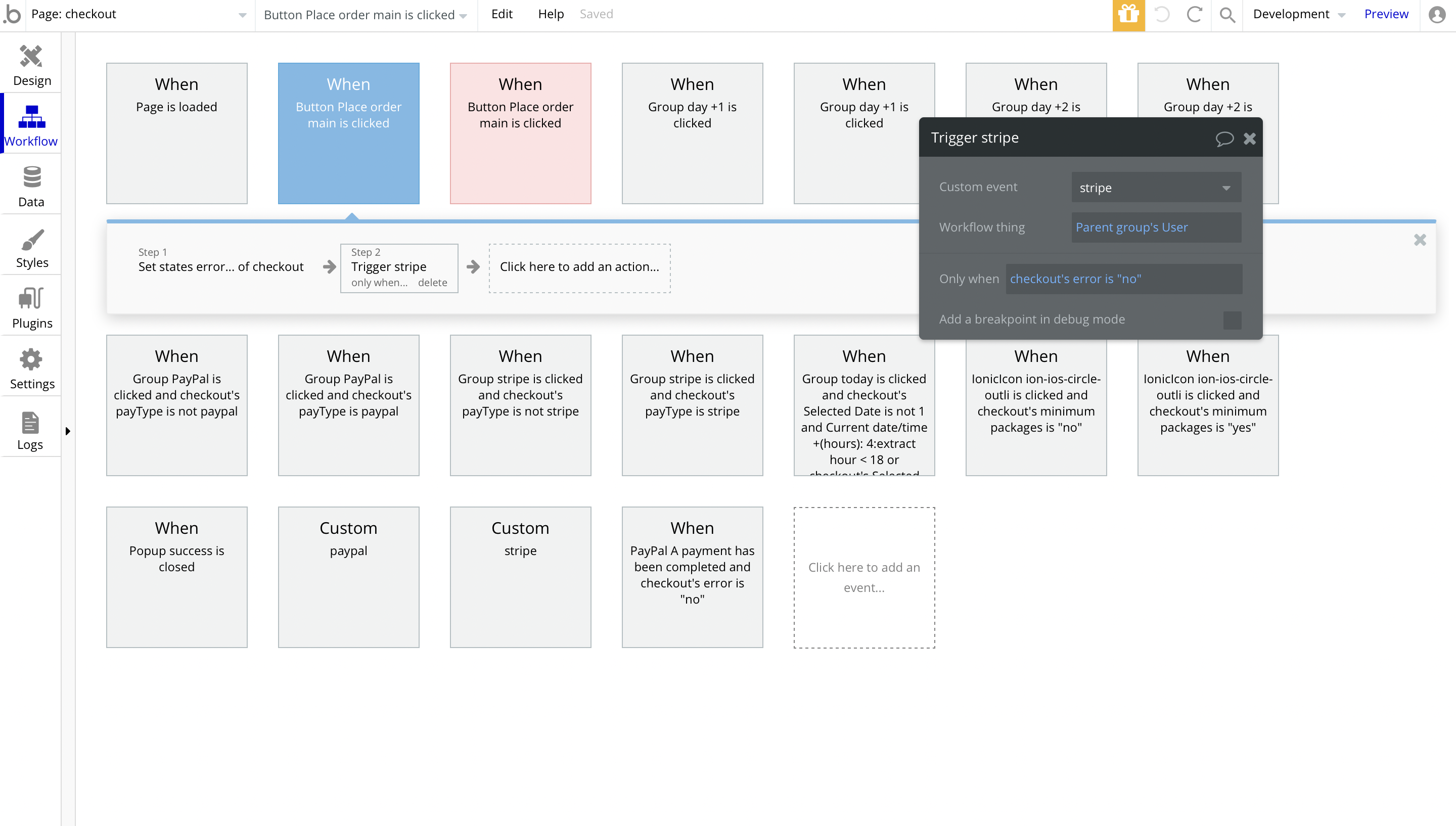The width and height of the screenshot is (1456, 826).
Task: Click the Preview link
Action: click(1386, 14)
